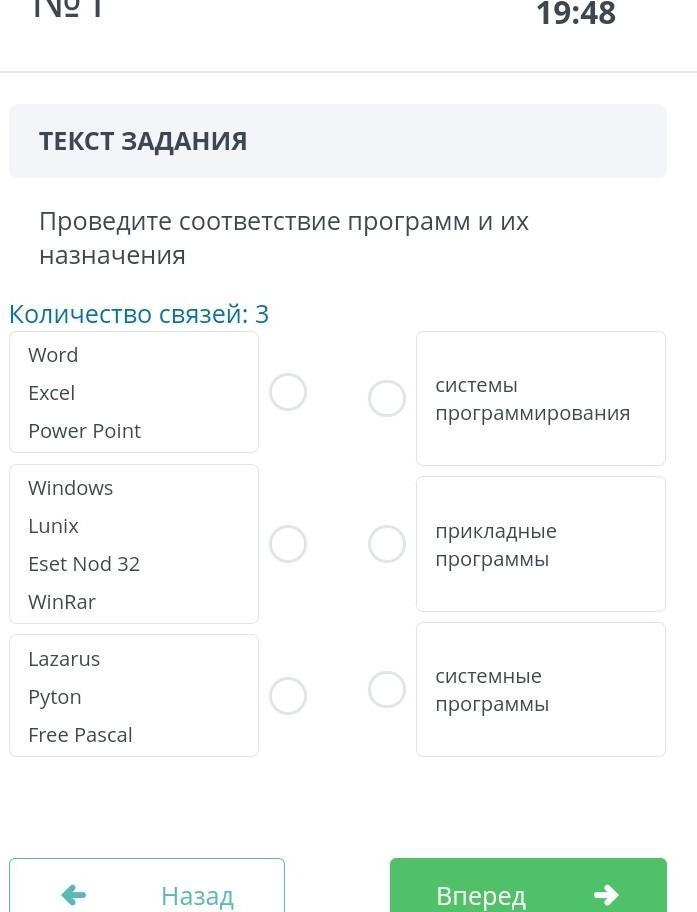
Task: Select the radio circle beside Word Excel group
Action: tap(288, 392)
